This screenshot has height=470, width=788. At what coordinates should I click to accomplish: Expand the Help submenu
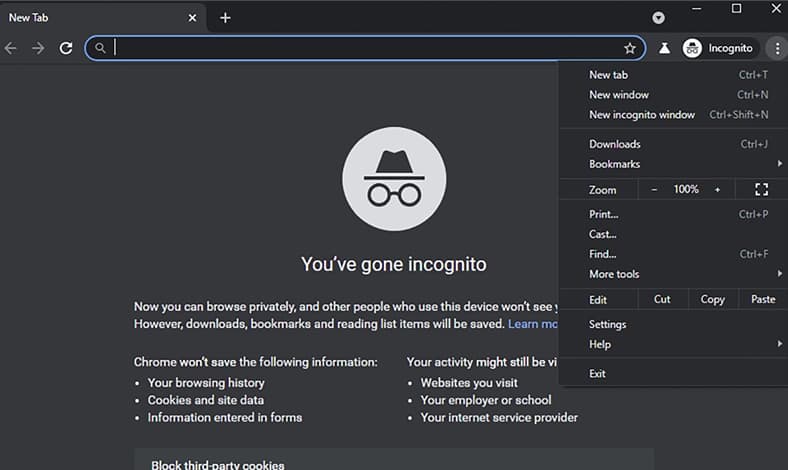pos(673,344)
